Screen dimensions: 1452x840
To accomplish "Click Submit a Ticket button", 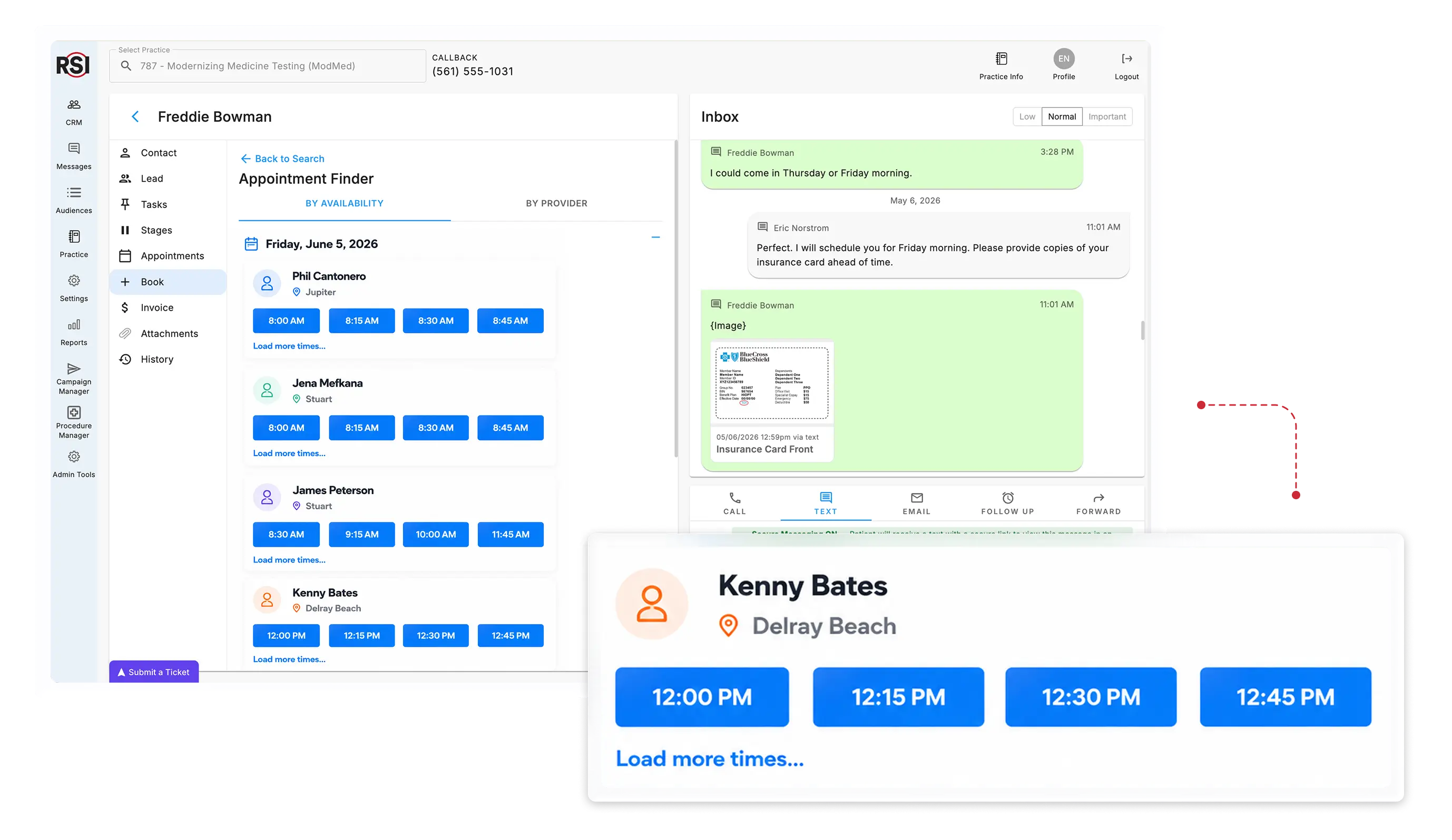I will [154, 672].
